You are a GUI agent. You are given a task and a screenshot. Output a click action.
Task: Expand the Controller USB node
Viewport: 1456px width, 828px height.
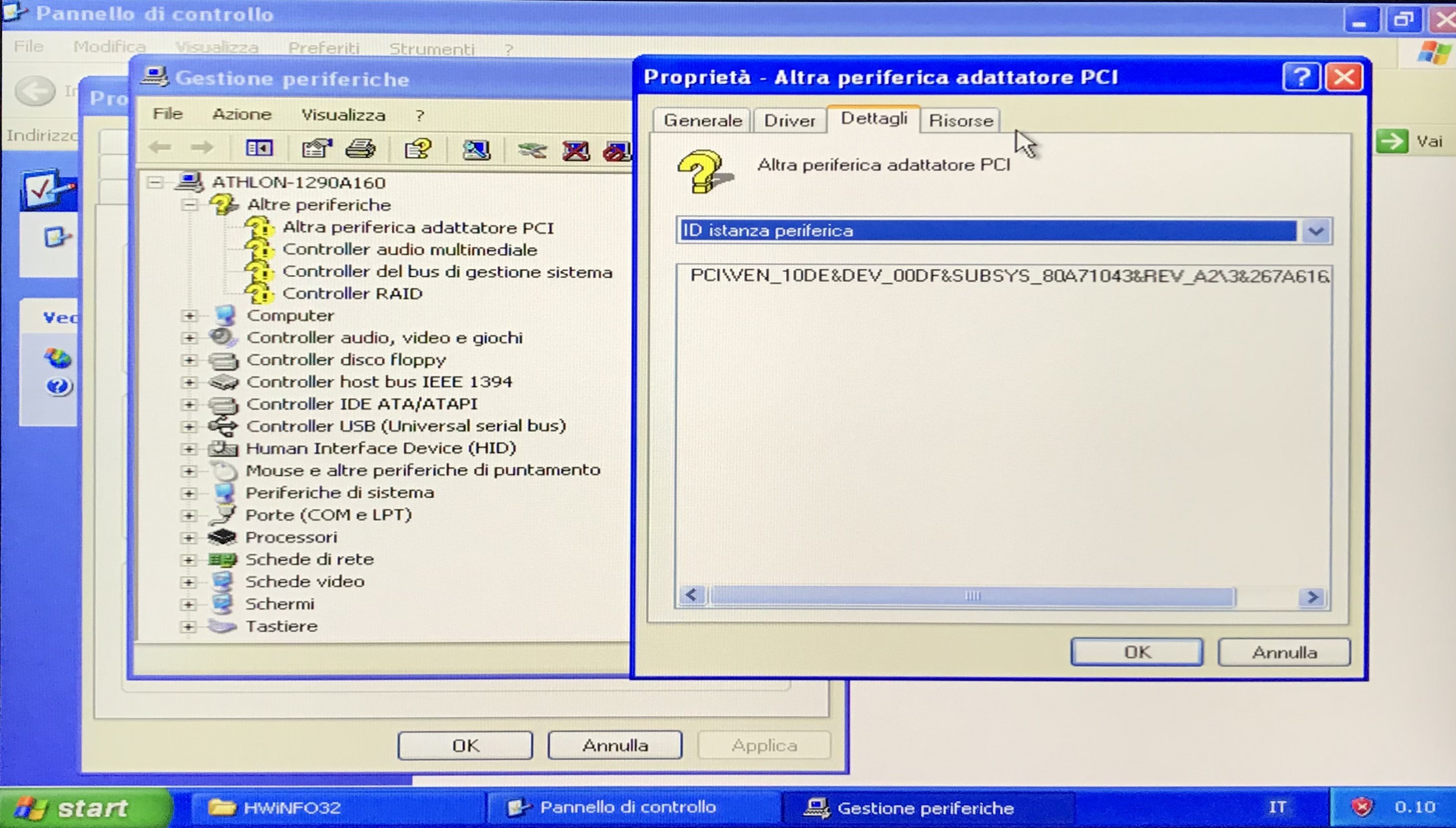point(189,426)
